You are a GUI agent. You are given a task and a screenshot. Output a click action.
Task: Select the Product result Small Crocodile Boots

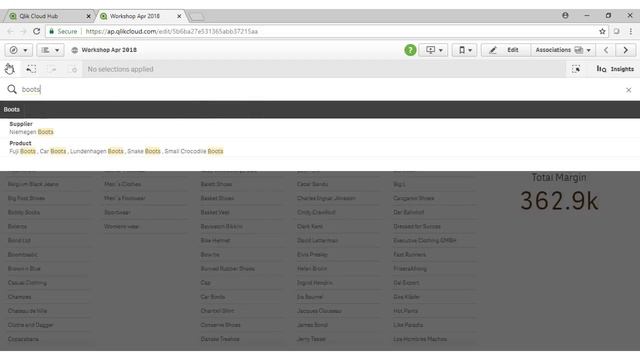(194, 151)
